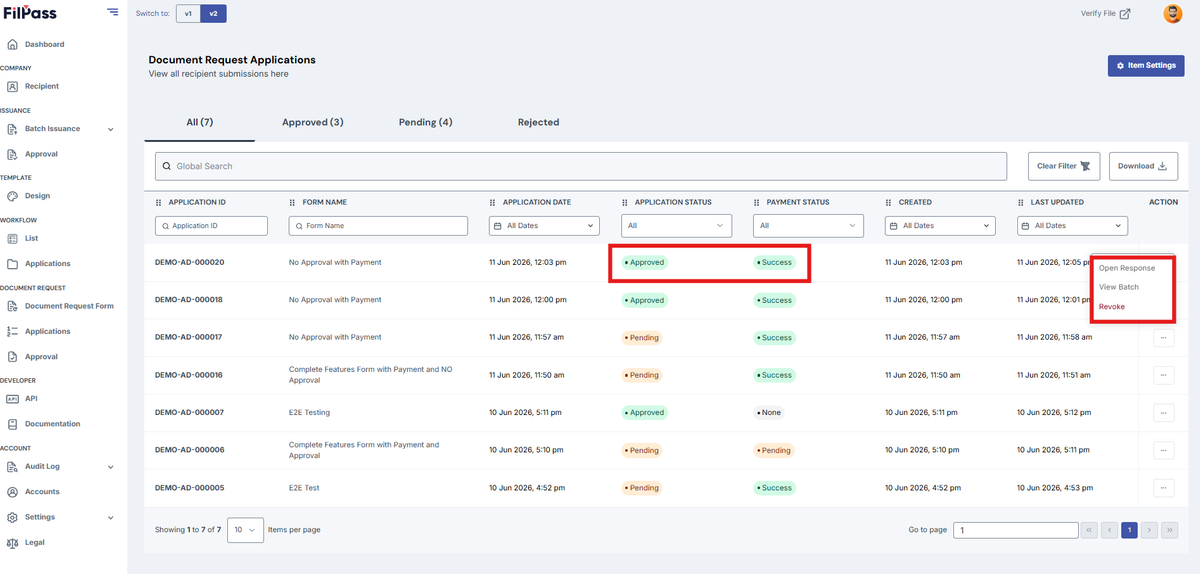Click the Item Settings button

click(x=1146, y=65)
